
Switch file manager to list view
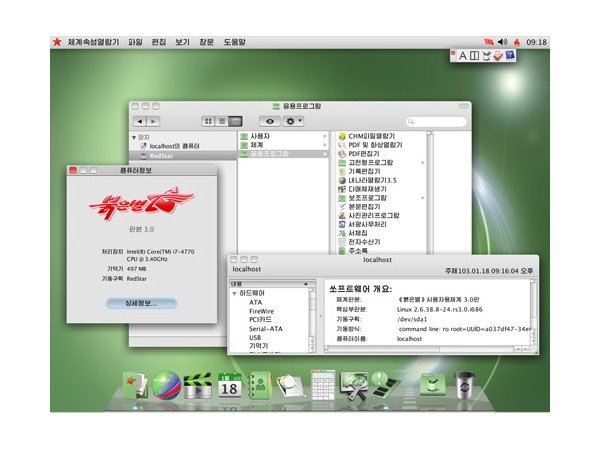click(222, 121)
